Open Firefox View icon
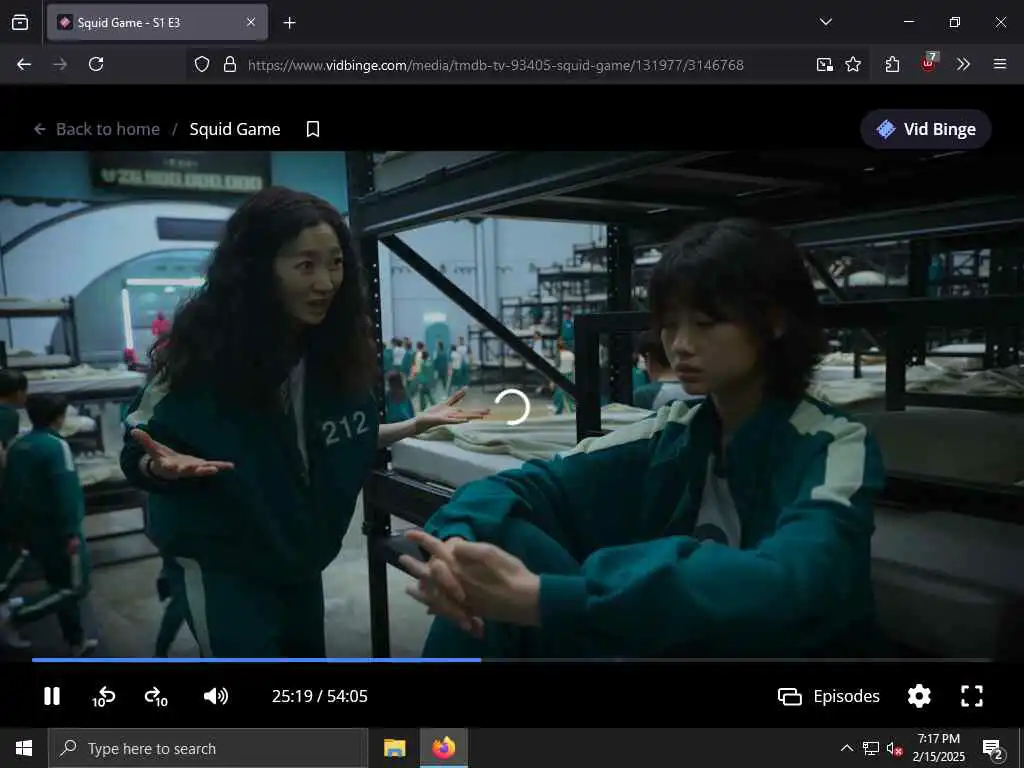 [20, 23]
